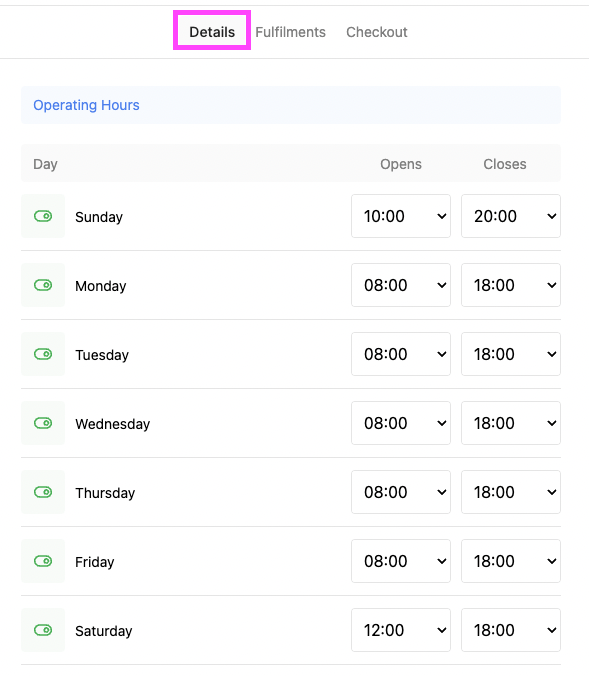Open Monday opens time dropdown
Image resolution: width=589 pixels, height=676 pixels.
[401, 285]
